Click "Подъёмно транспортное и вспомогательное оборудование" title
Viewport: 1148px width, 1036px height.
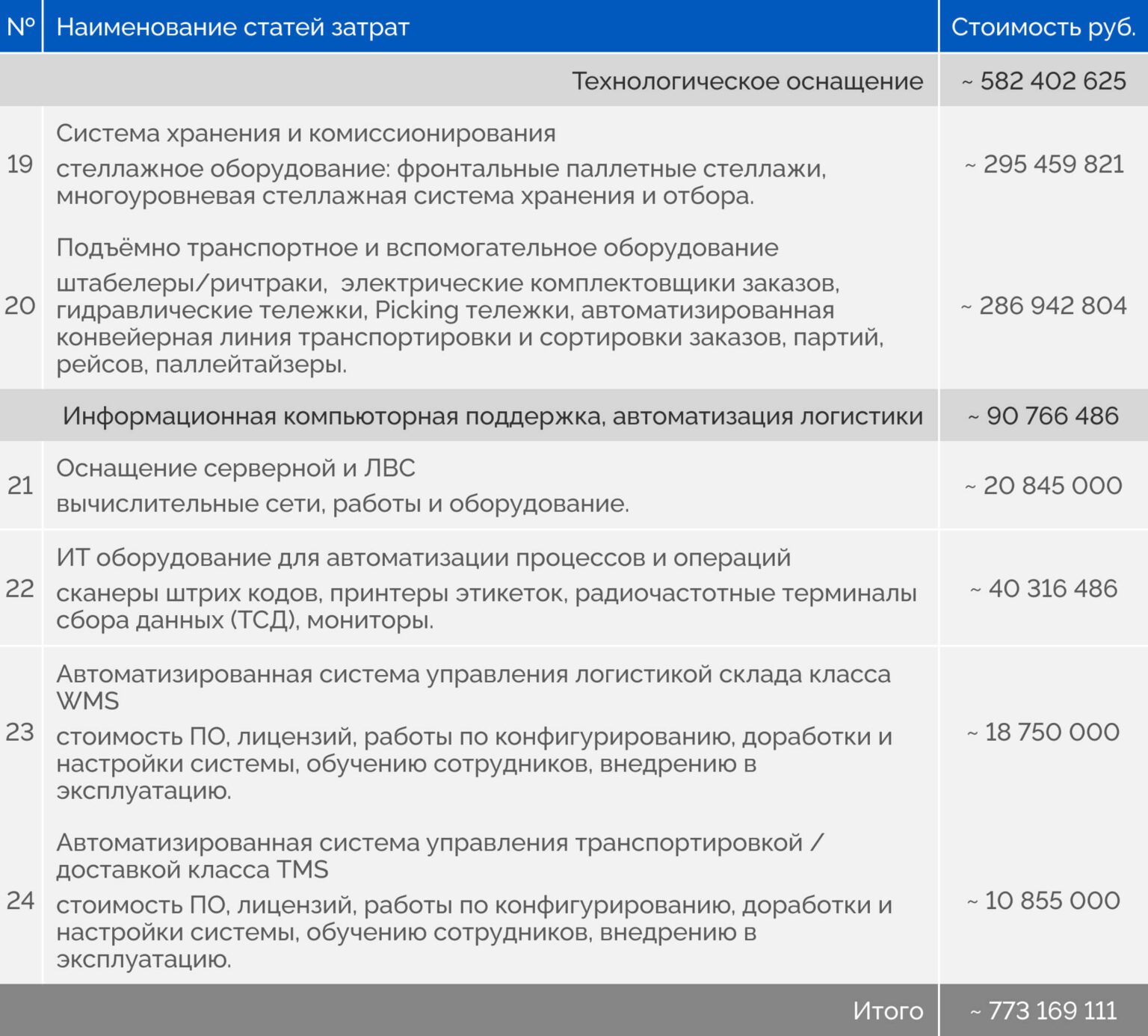(x=417, y=247)
